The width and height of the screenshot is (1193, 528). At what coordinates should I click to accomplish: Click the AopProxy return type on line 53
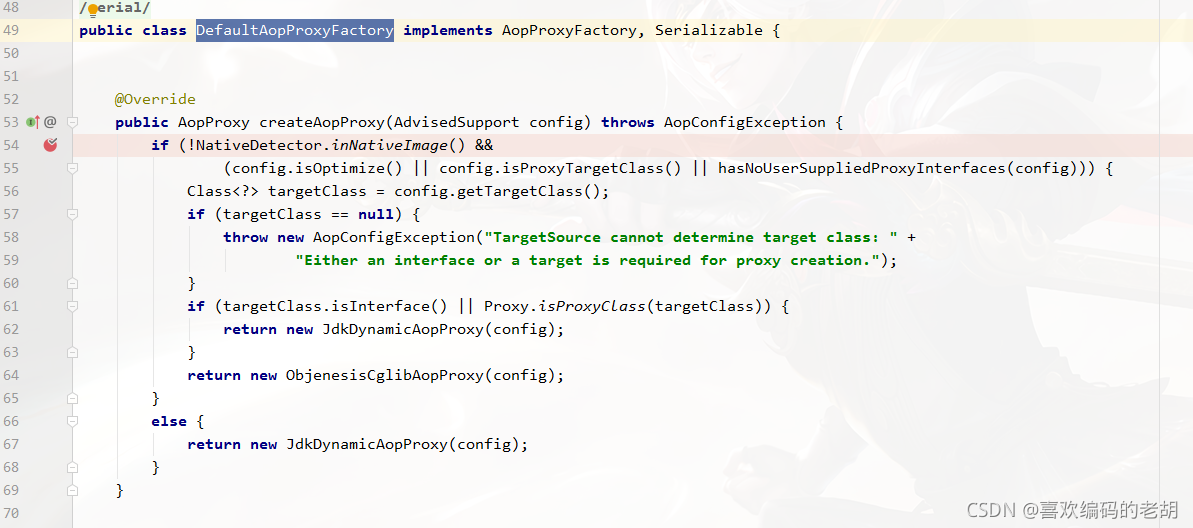tap(214, 122)
